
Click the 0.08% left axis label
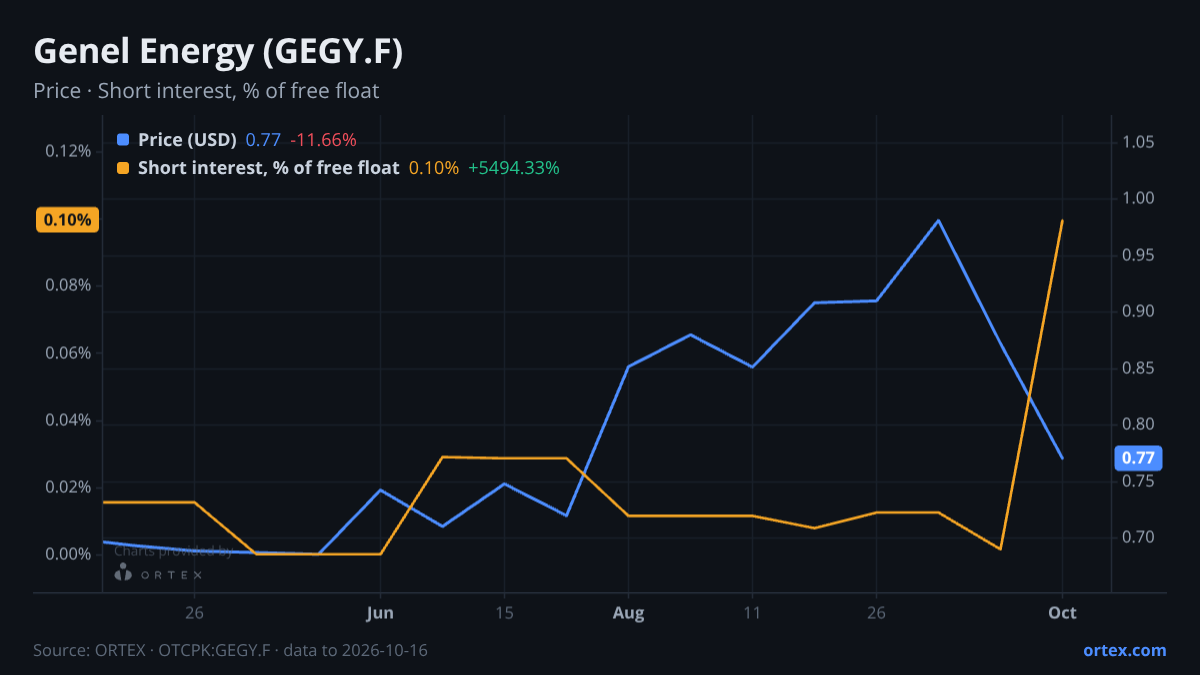[68, 285]
